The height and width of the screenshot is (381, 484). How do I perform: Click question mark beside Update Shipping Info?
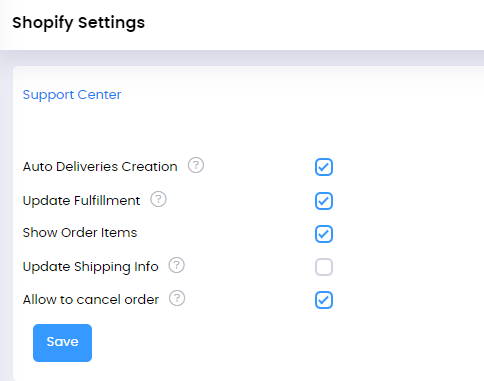pyautogui.click(x=176, y=265)
